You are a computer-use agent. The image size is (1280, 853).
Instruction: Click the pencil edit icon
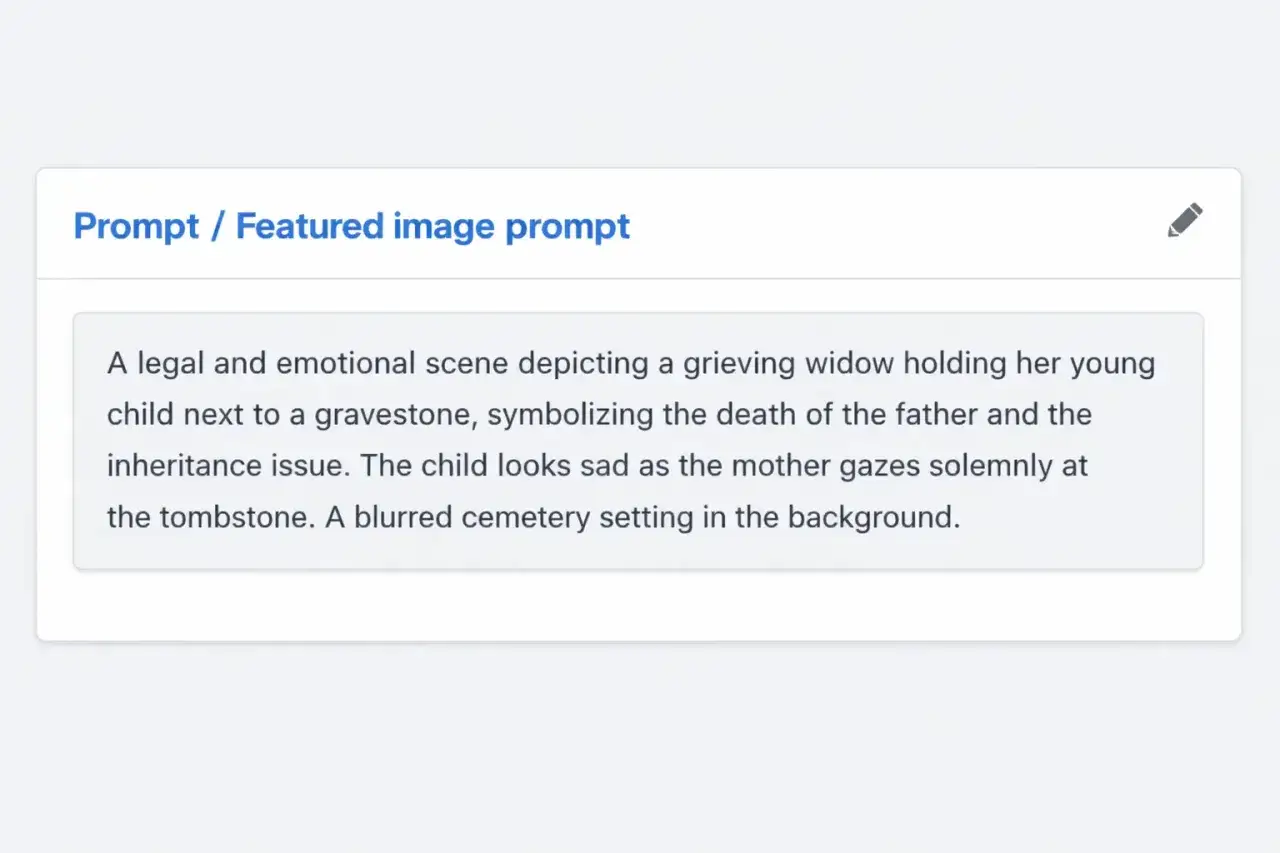pyautogui.click(x=1185, y=220)
